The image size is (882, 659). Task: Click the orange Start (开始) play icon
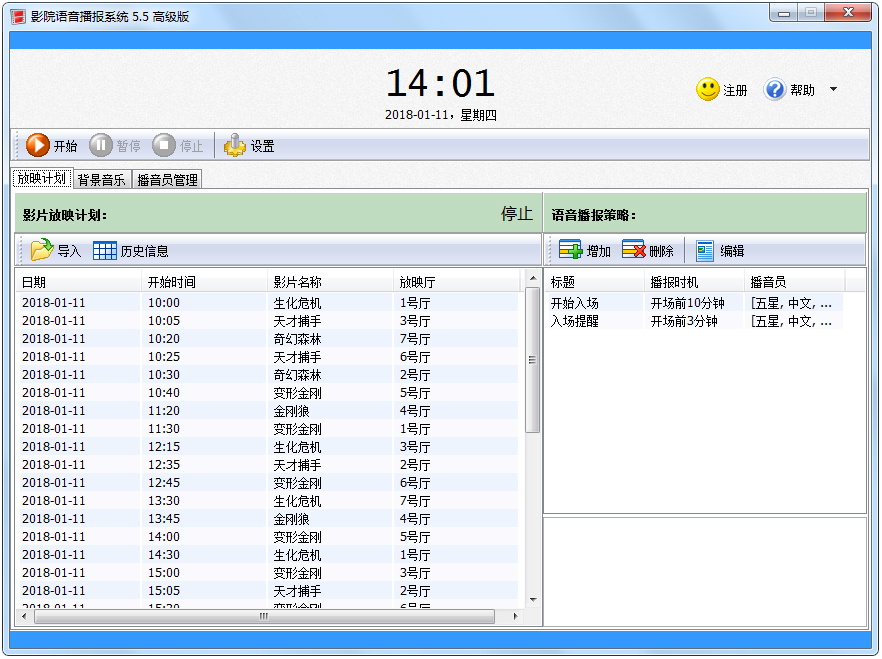click(x=38, y=145)
